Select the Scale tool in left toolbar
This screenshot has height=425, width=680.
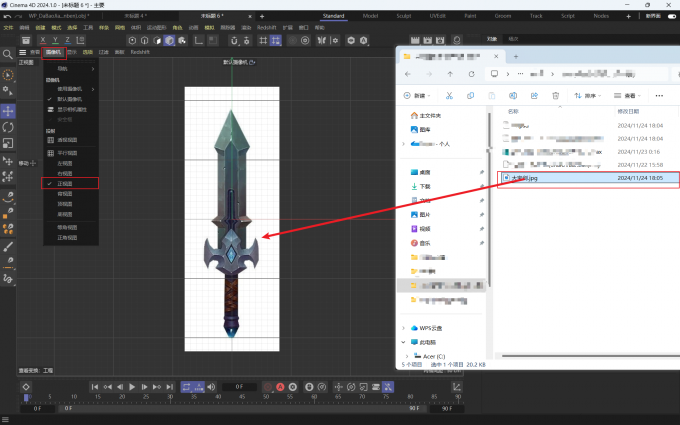pyautogui.click(x=8, y=143)
